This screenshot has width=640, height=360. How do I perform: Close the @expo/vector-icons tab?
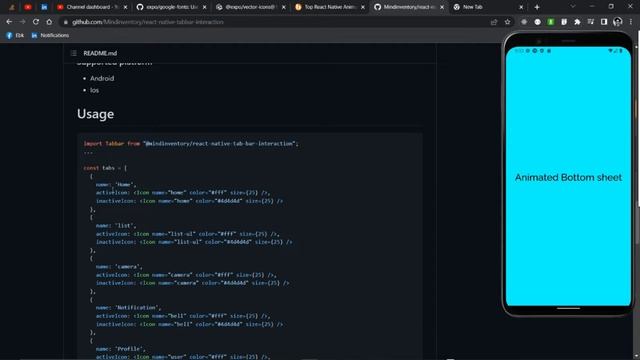(284, 7)
